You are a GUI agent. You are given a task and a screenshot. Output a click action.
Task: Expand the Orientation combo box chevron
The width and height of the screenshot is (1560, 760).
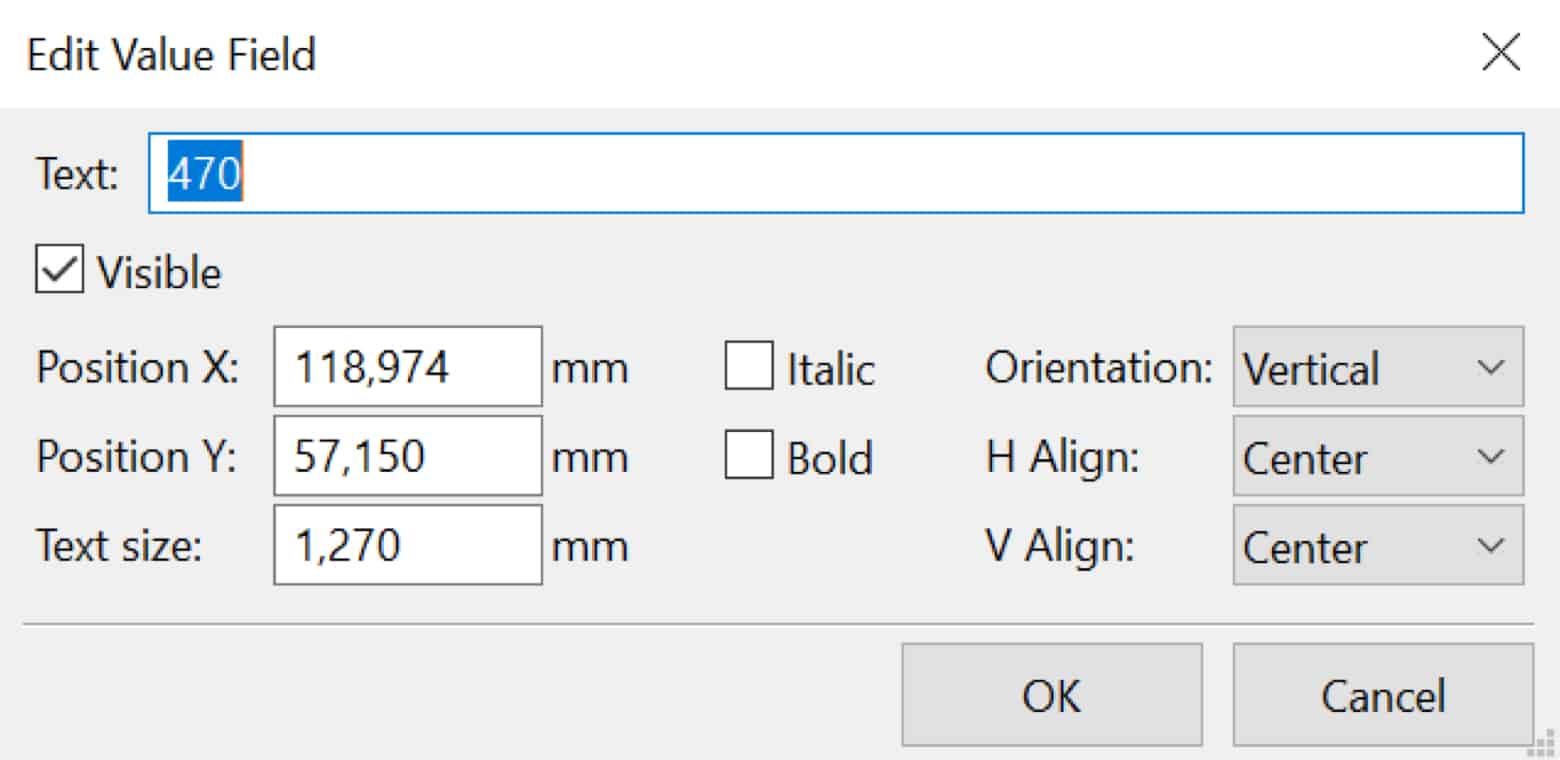click(x=1492, y=368)
